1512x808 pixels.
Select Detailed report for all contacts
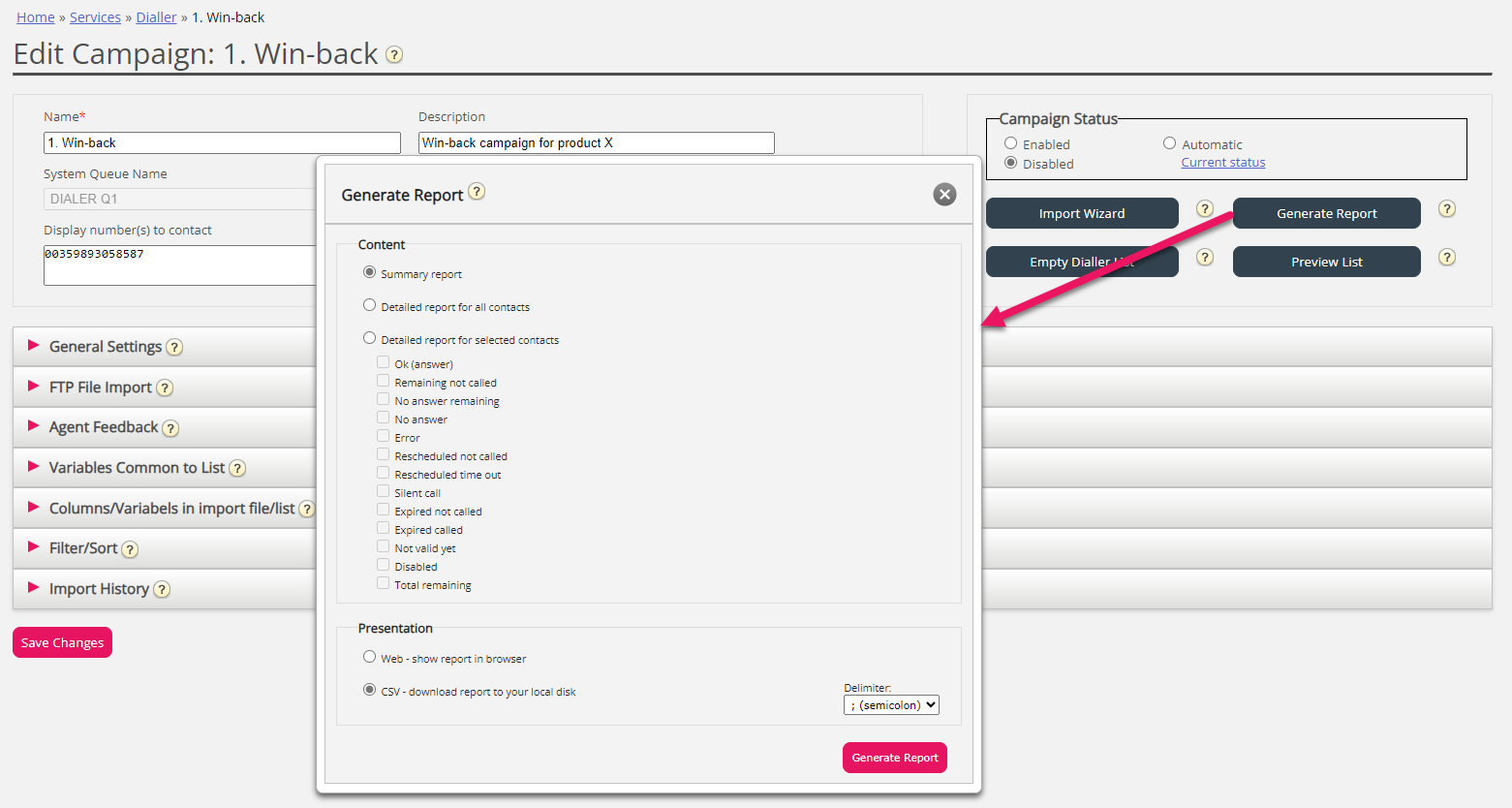(370, 305)
